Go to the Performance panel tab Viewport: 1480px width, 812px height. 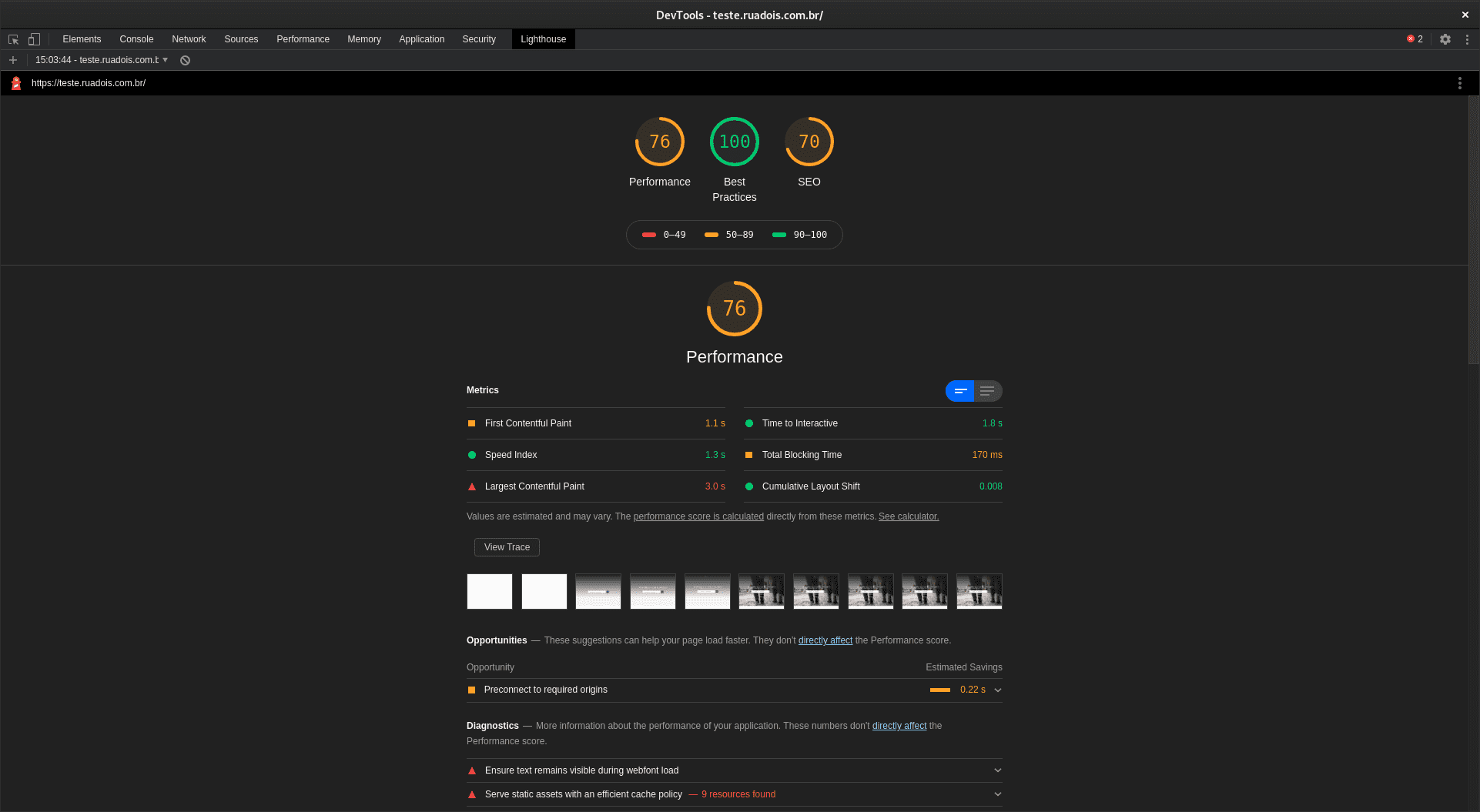click(303, 39)
